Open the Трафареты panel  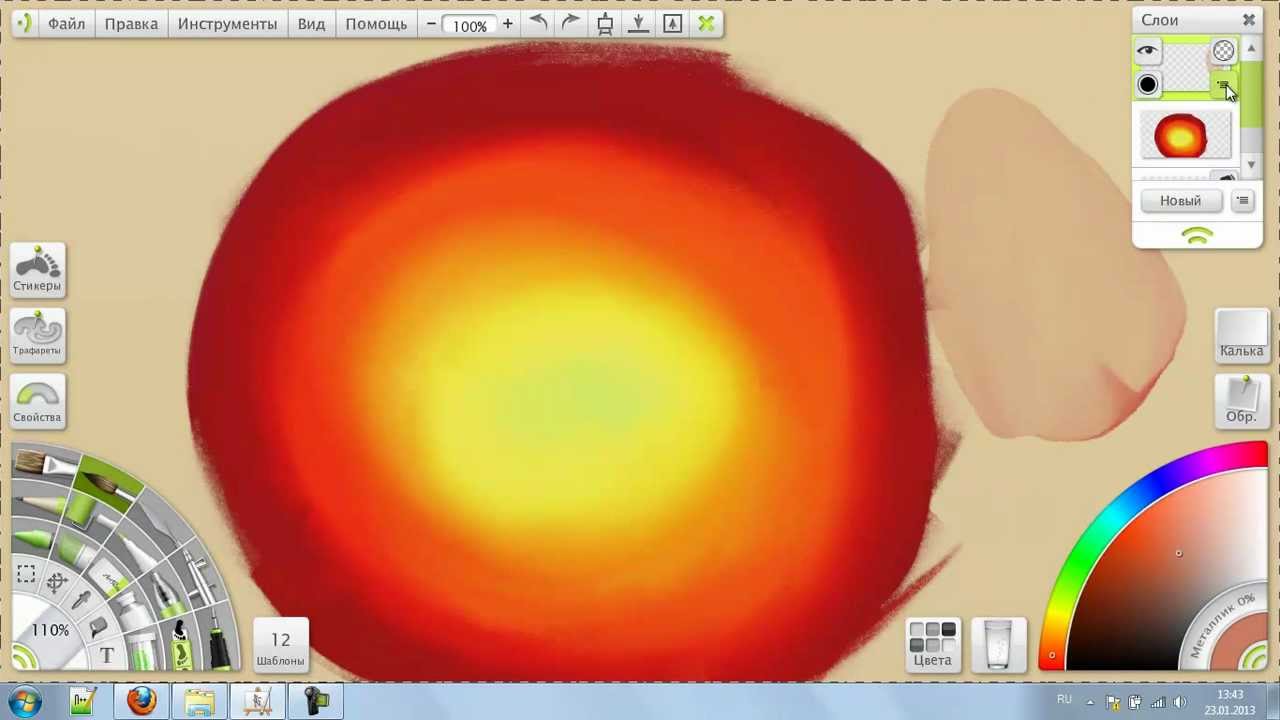pos(38,334)
